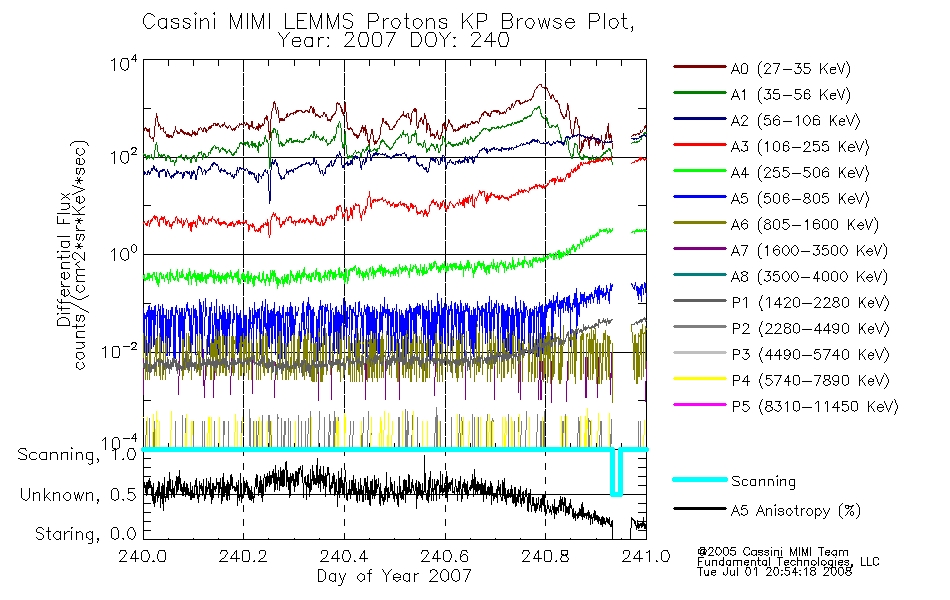
Task: Click the Scanning legend label
Action: tap(763, 481)
